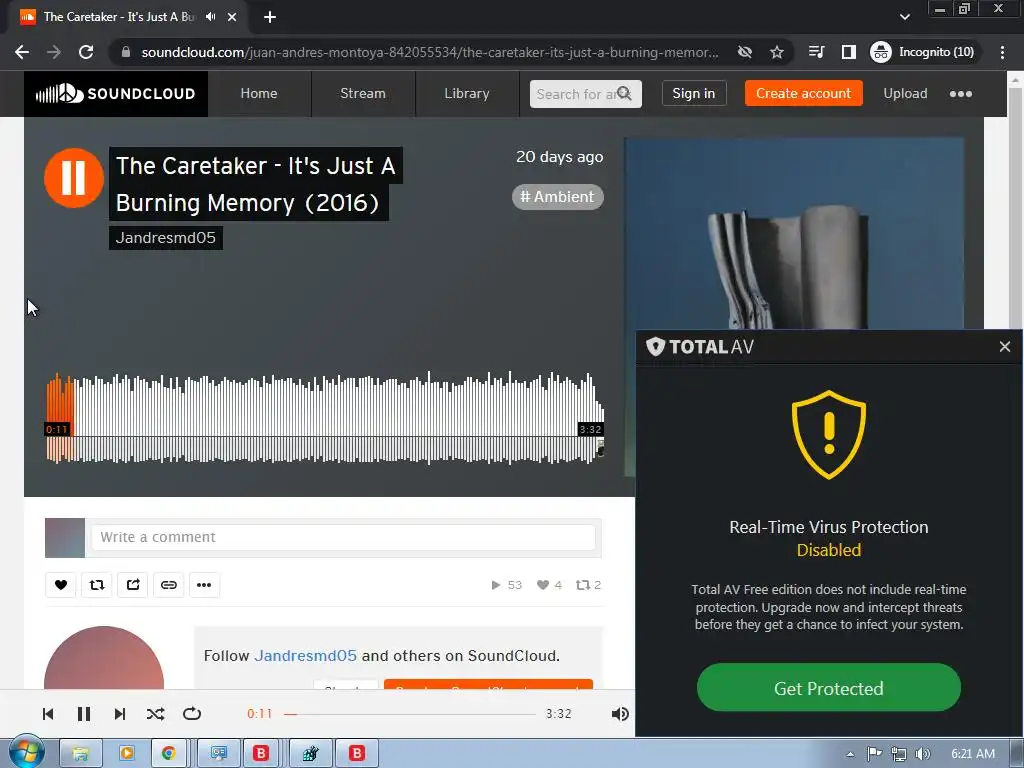The image size is (1024, 768).
Task: View the 53 plays statistic
Action: [x=506, y=585]
